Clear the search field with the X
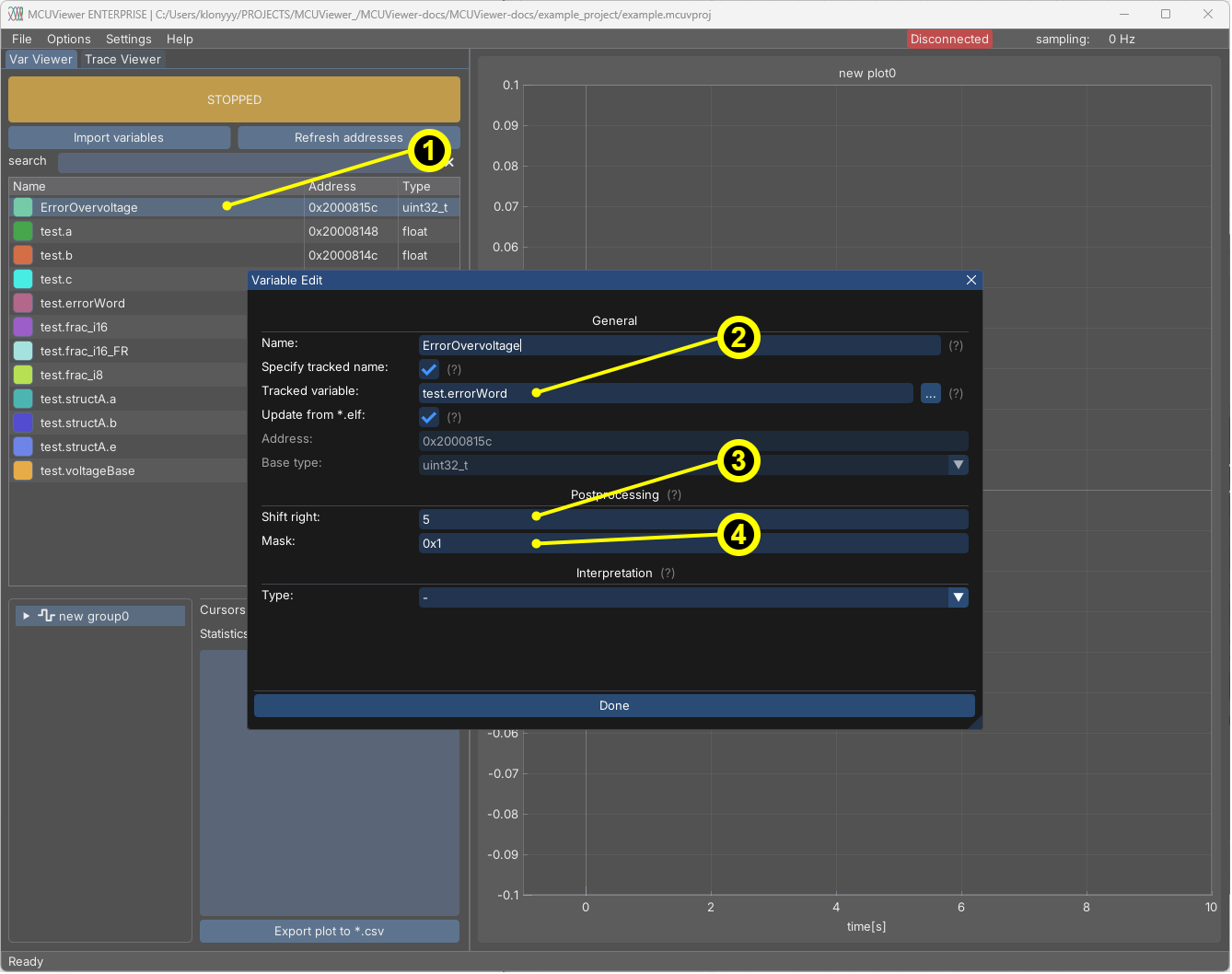 coord(449,162)
